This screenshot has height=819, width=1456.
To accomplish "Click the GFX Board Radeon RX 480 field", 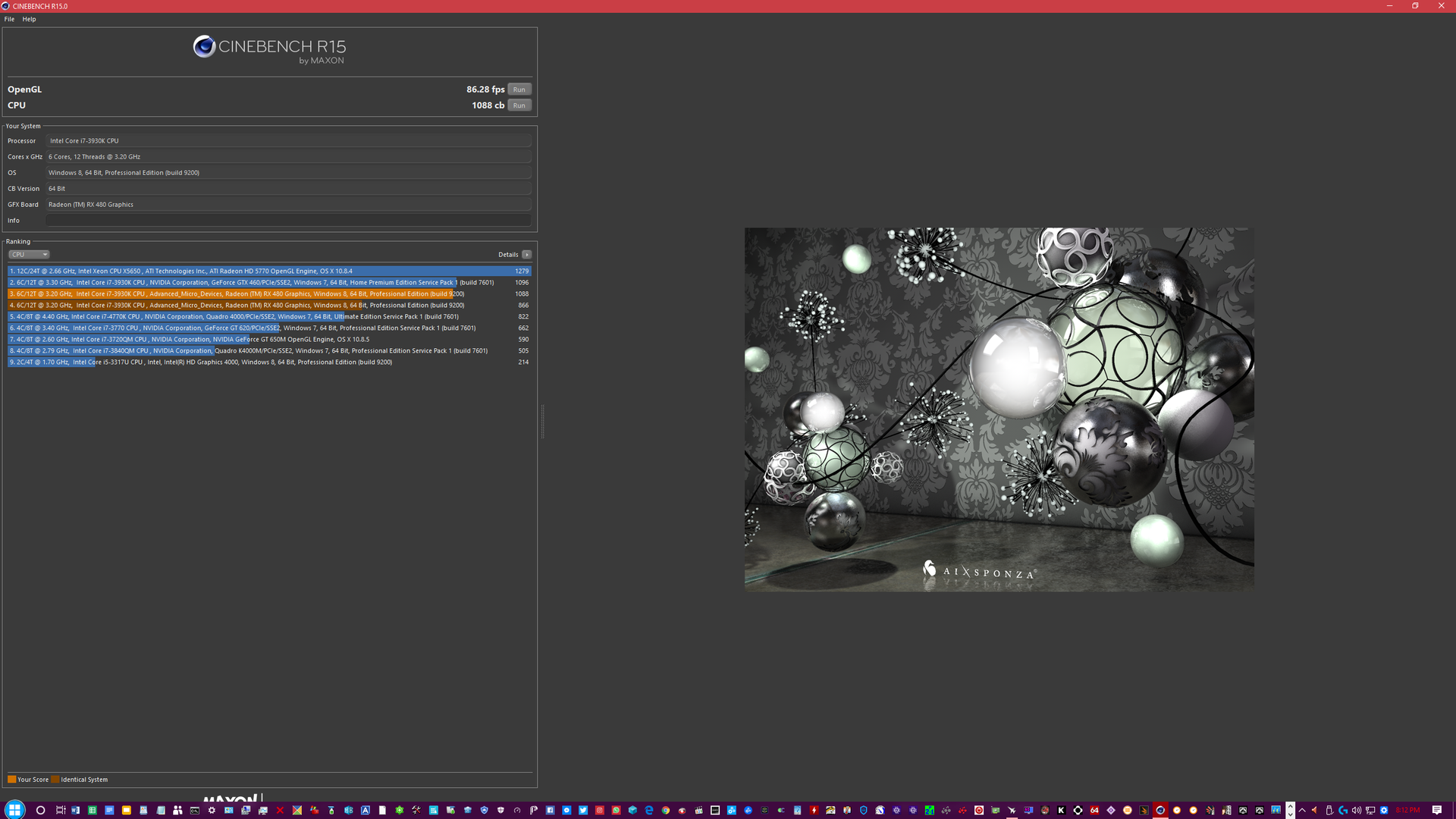I will (288, 205).
